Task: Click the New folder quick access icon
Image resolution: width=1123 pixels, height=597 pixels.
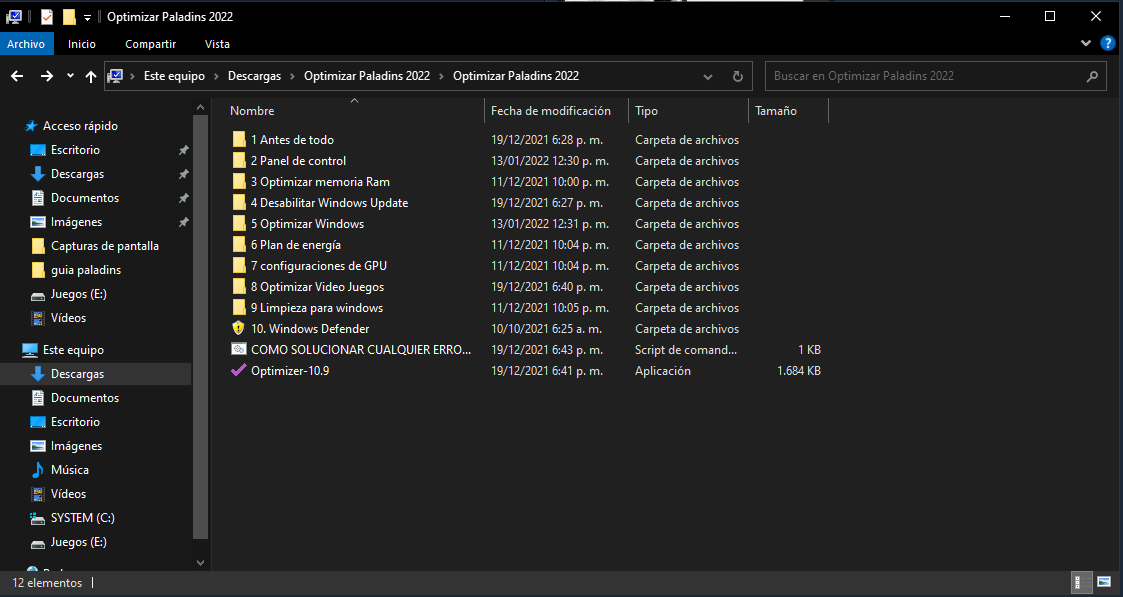Action: pyautogui.click(x=69, y=16)
